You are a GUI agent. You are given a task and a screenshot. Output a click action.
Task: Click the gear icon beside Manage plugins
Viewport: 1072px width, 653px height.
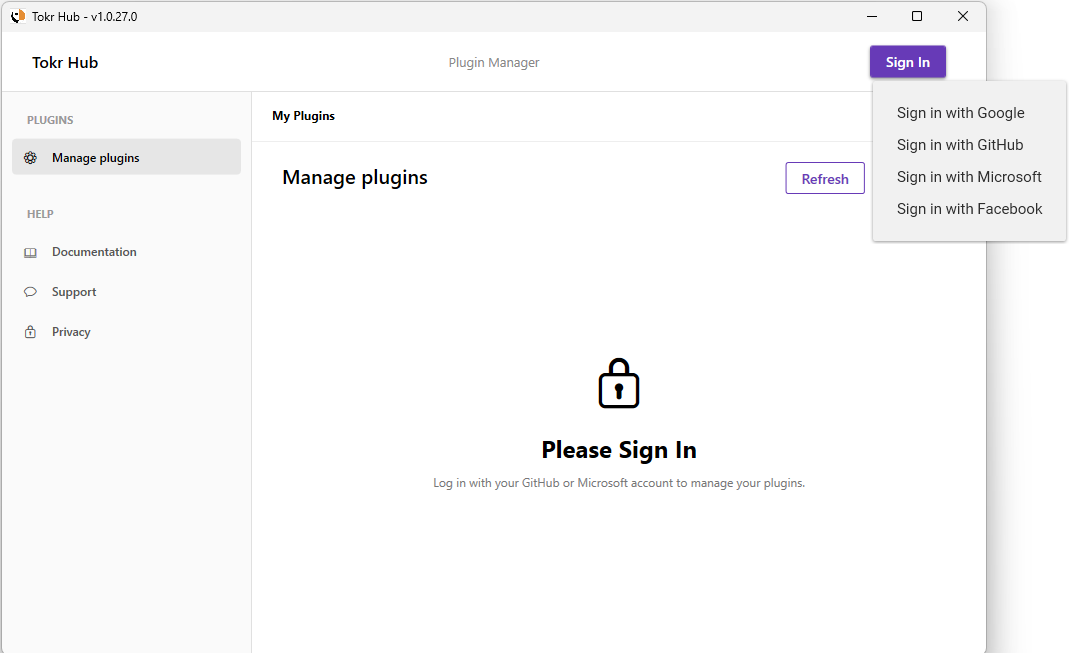tap(33, 157)
